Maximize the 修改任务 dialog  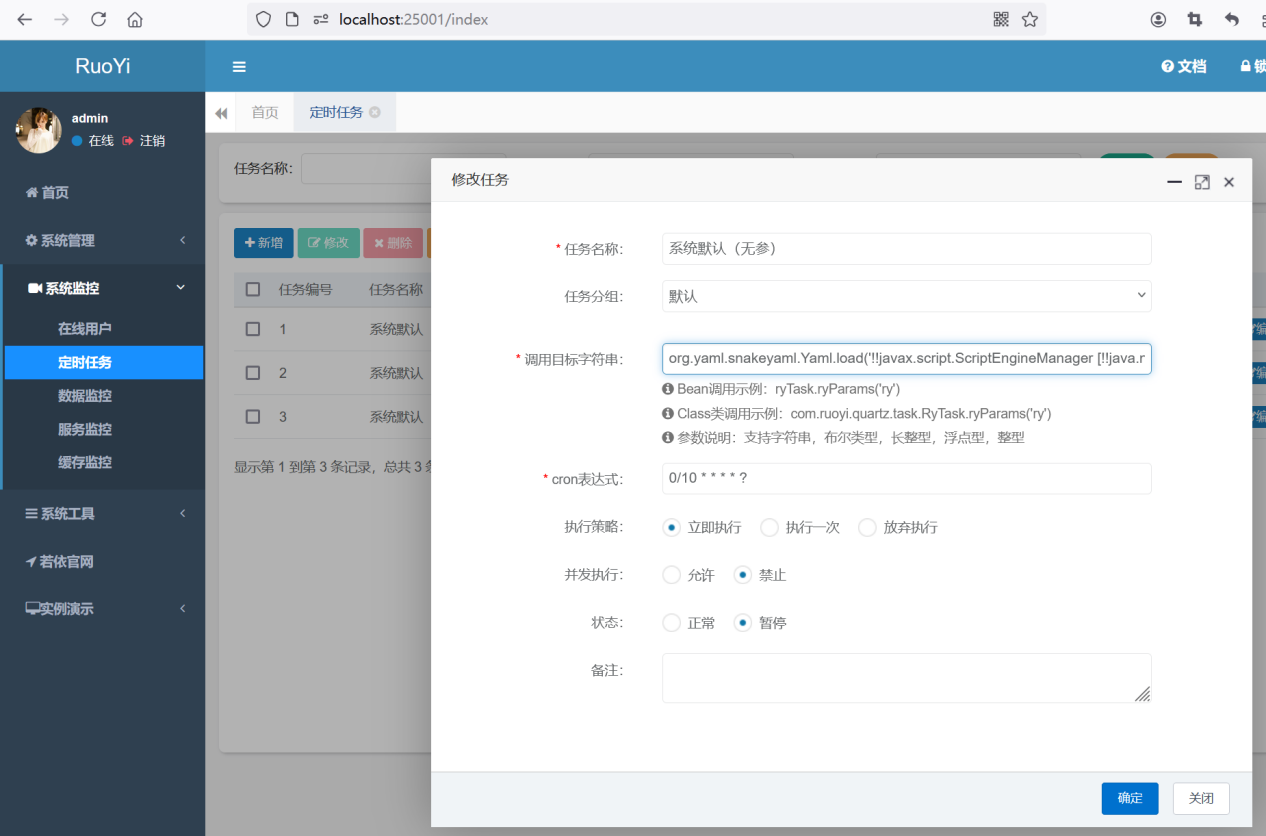tap(1202, 182)
